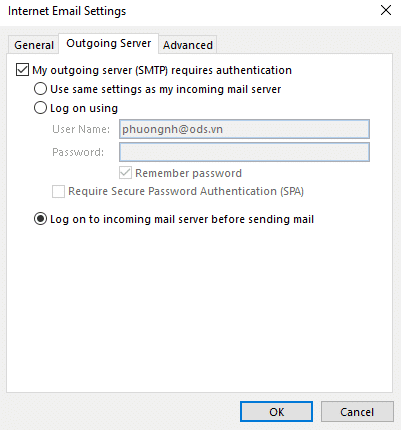The width and height of the screenshot is (401, 430).
Task: Click the 'Remember password' label text
Action: point(188,173)
